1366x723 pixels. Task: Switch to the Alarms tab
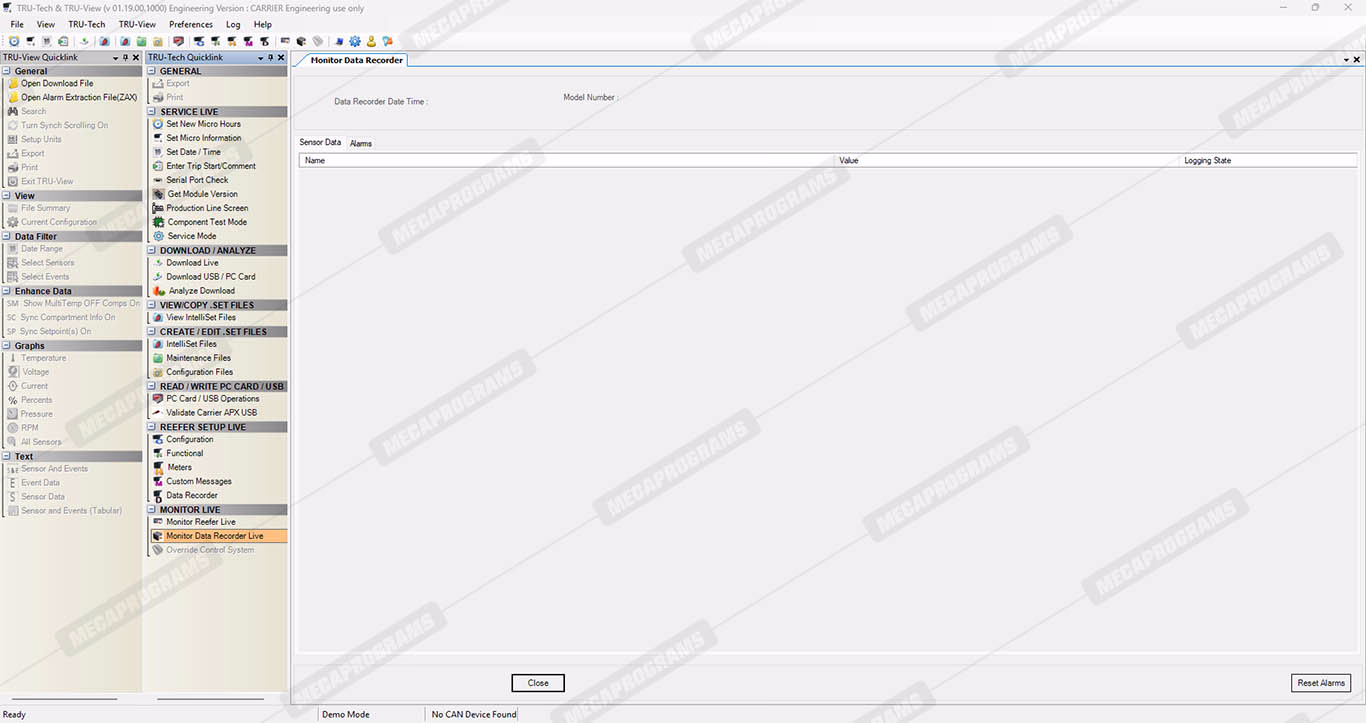360,143
